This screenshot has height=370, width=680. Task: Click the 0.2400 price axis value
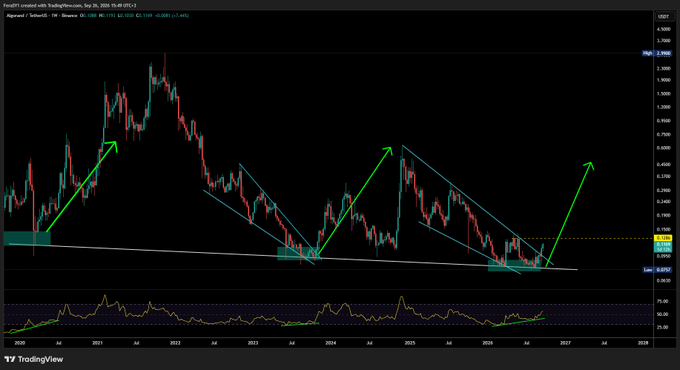coord(664,202)
